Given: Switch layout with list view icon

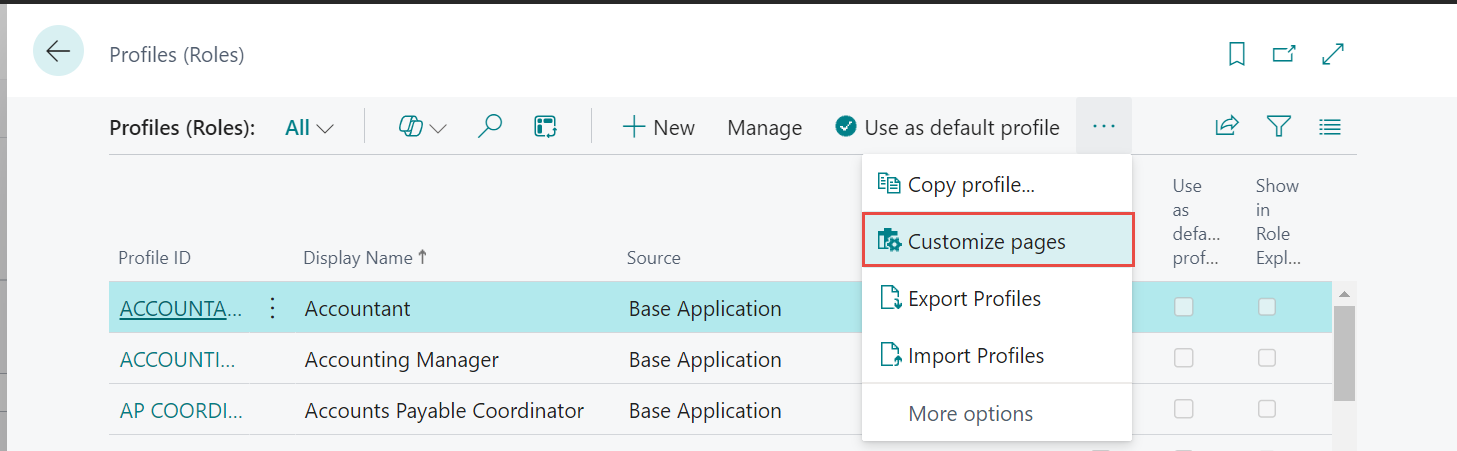Looking at the screenshot, I should point(1329,127).
